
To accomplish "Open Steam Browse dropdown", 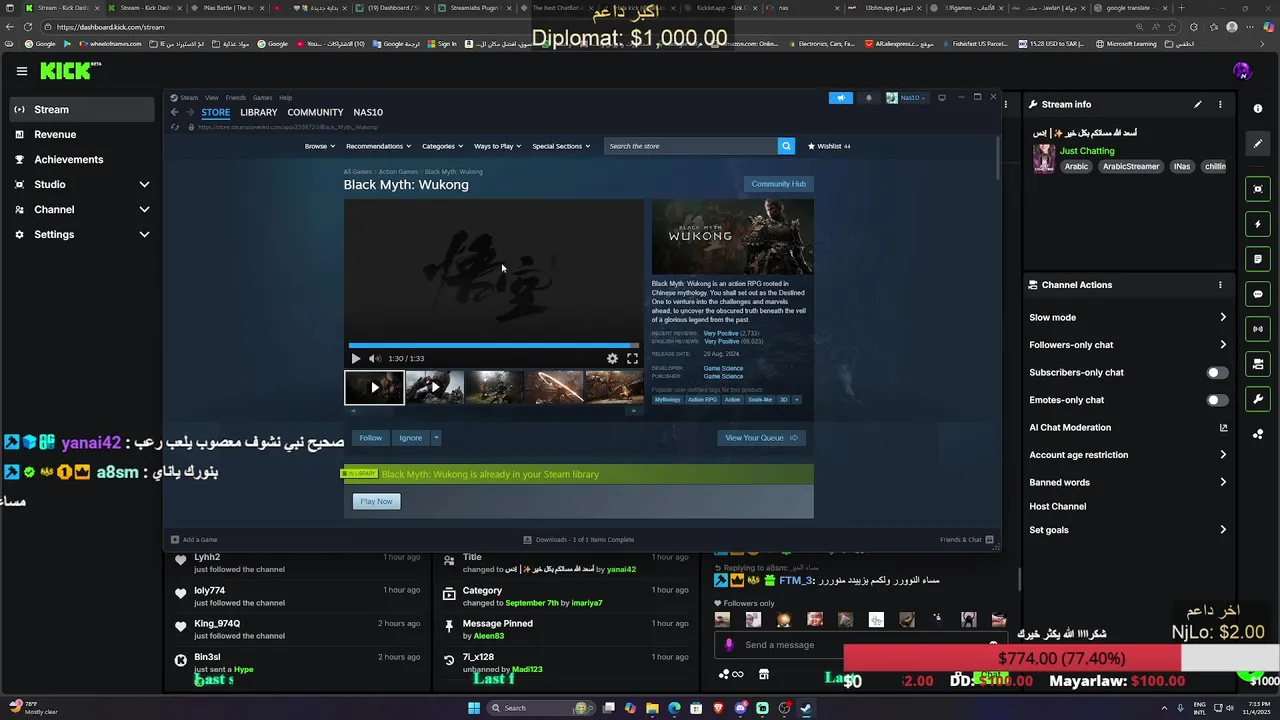I will (320, 146).
